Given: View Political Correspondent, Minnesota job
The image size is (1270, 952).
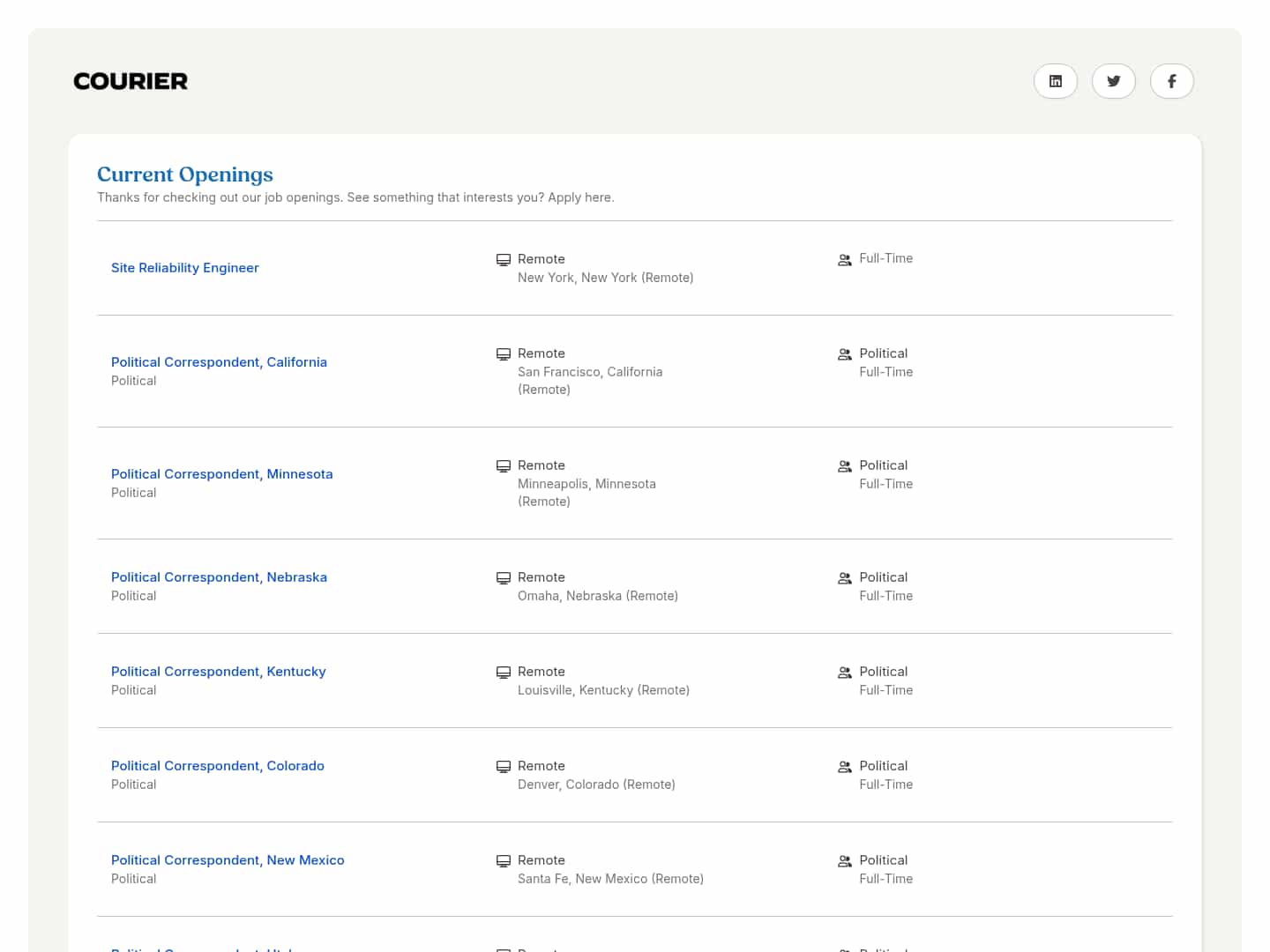Looking at the screenshot, I should (x=222, y=474).
